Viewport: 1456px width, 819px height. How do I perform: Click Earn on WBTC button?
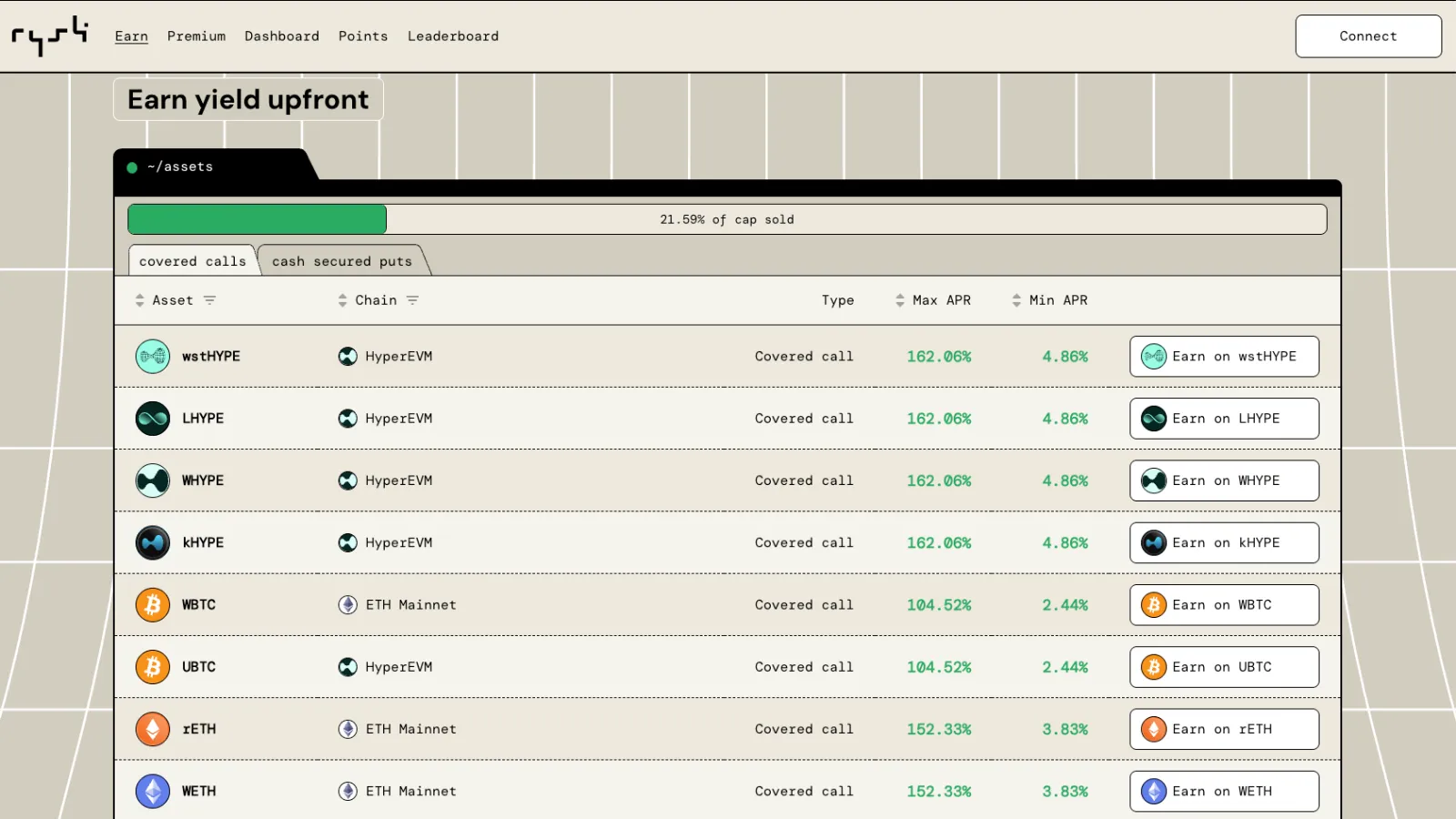click(x=1225, y=605)
